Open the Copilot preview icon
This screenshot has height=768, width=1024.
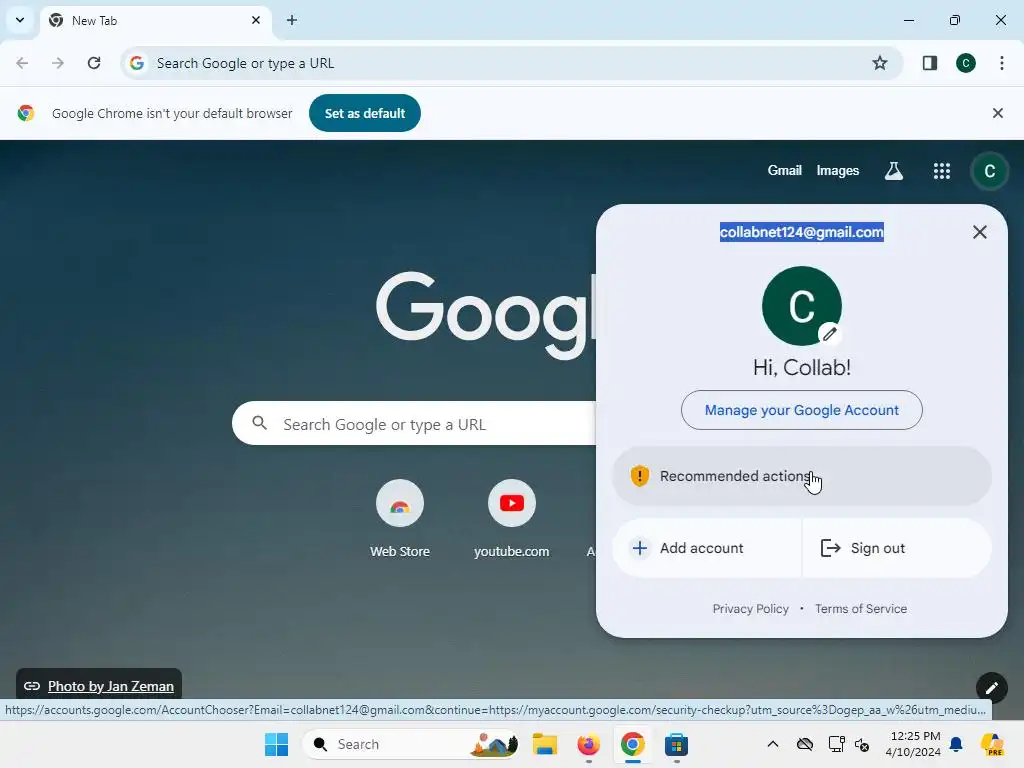click(992, 744)
